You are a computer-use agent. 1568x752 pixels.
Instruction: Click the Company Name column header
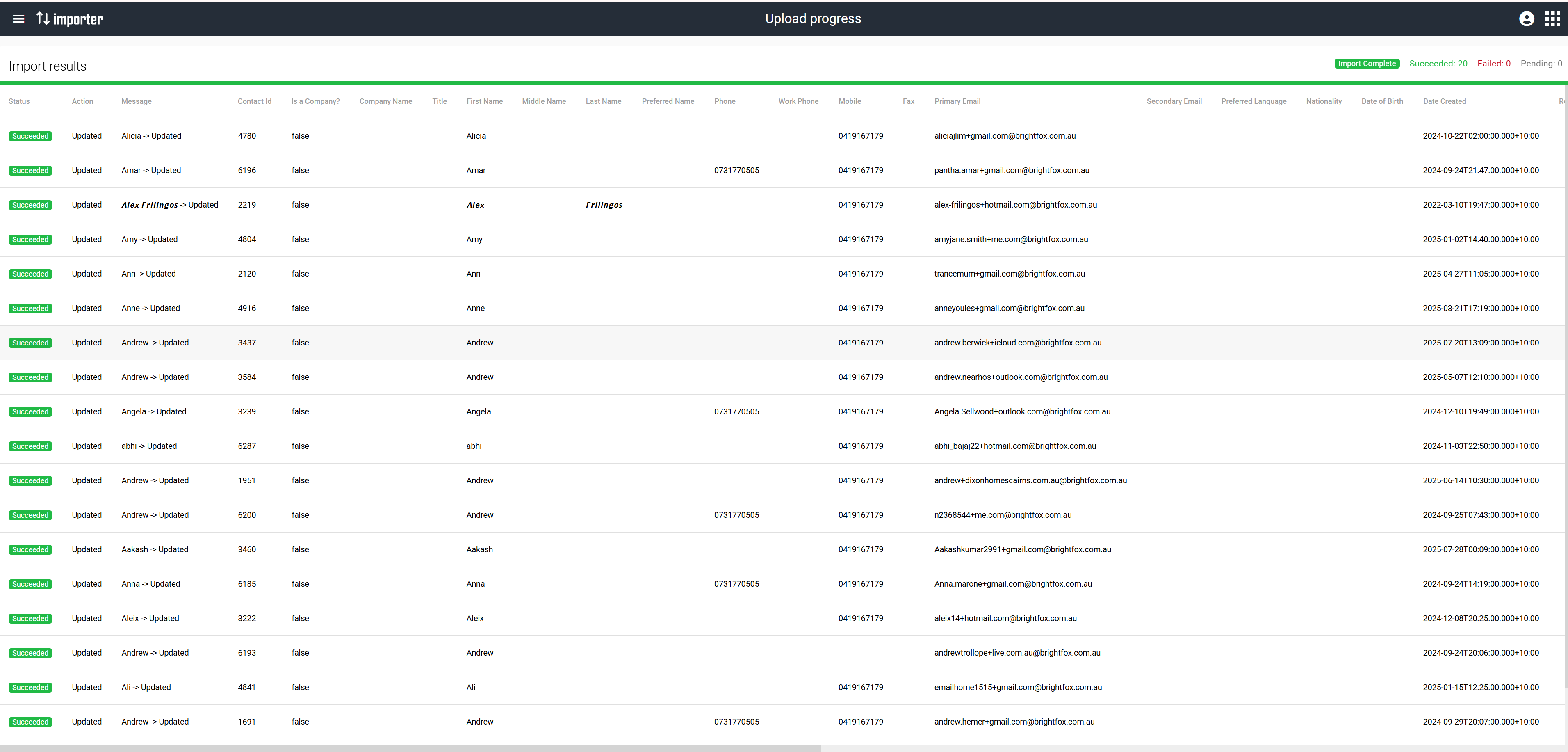point(385,101)
